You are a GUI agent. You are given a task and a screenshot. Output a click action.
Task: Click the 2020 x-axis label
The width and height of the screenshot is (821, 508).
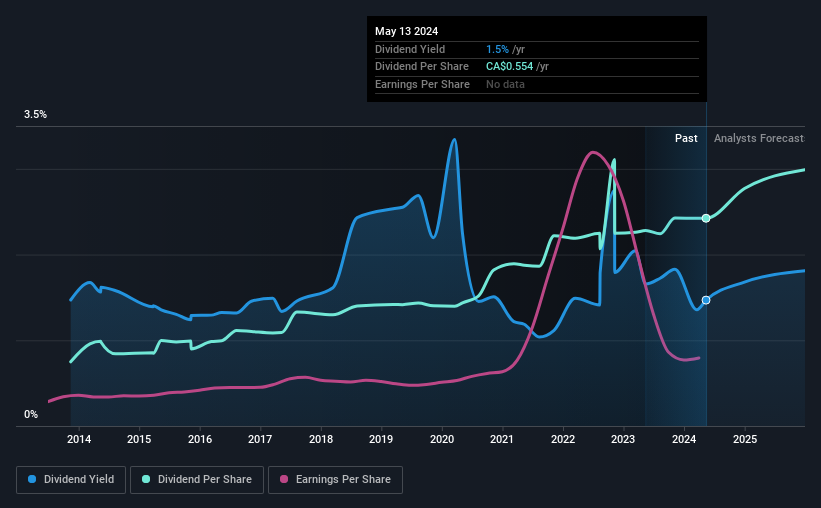[x=442, y=439]
